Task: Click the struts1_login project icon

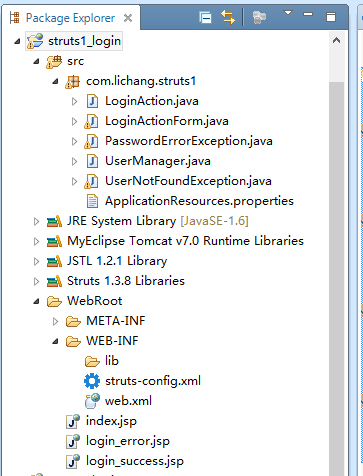Action: click(35, 41)
